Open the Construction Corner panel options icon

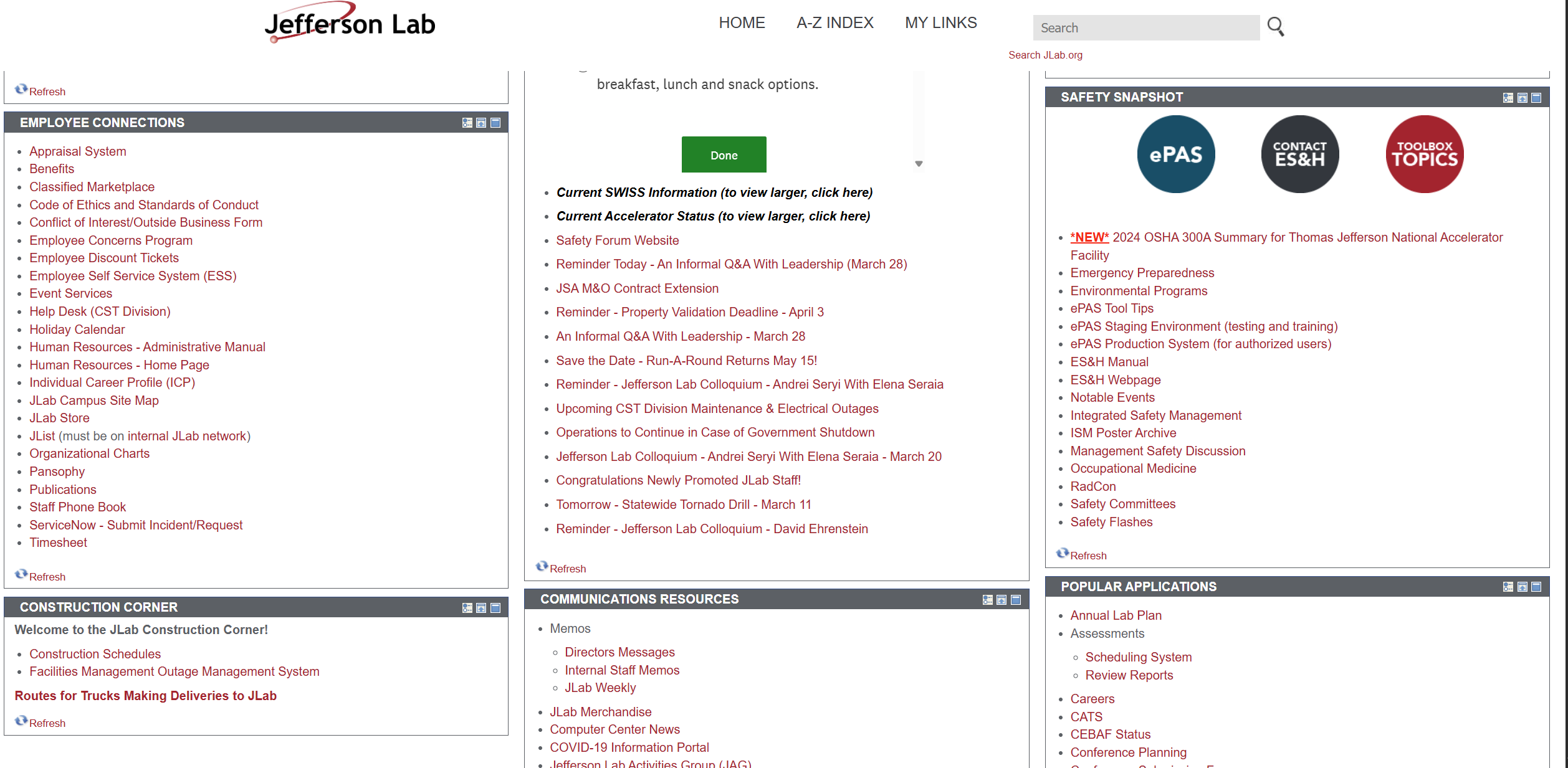pyautogui.click(x=467, y=608)
